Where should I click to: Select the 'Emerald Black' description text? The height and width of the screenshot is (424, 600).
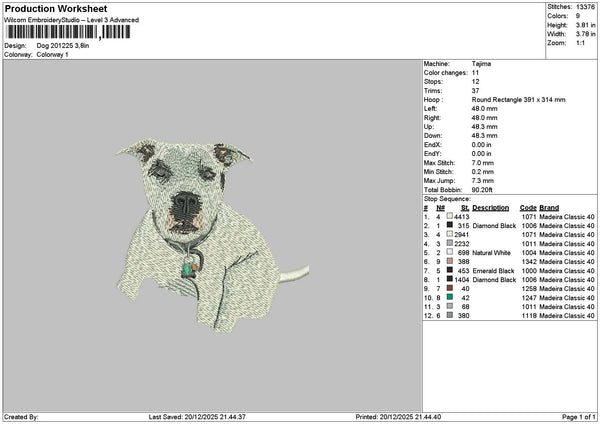tap(493, 271)
